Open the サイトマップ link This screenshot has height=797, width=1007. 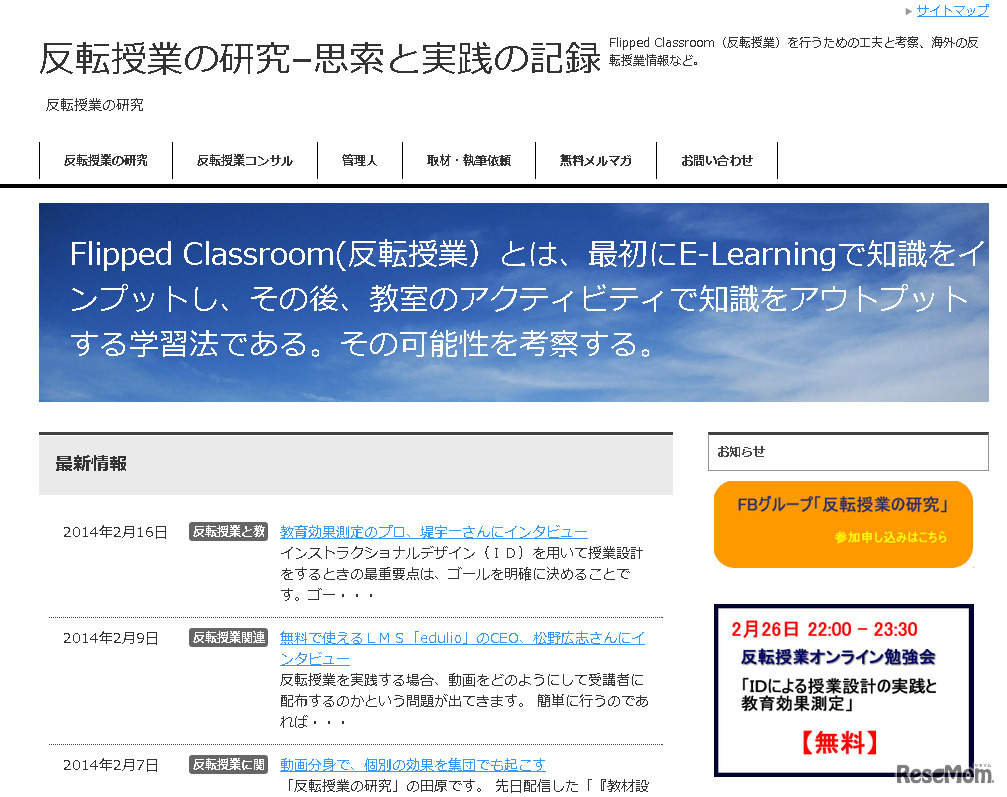click(x=952, y=10)
